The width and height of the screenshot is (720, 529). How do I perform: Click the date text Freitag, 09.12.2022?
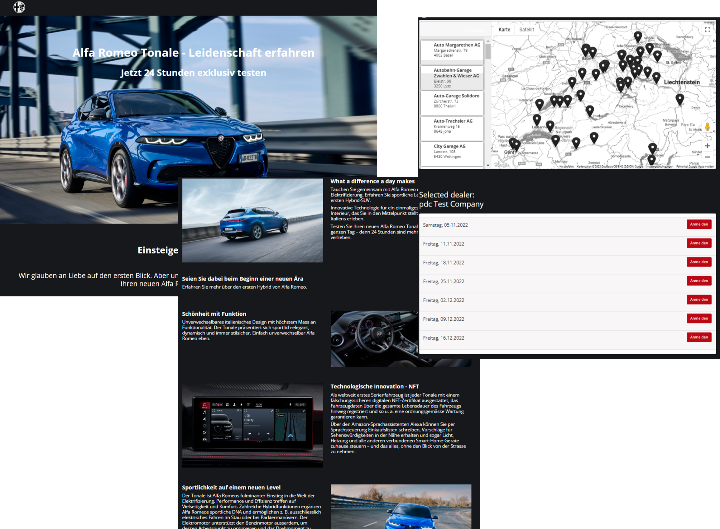pyautogui.click(x=443, y=319)
